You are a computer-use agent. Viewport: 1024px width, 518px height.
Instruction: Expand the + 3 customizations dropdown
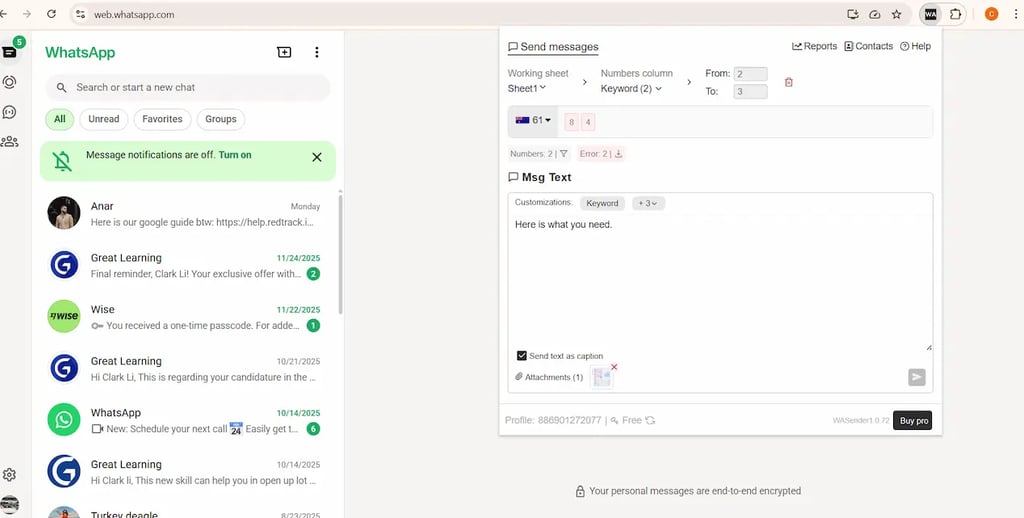coord(648,203)
